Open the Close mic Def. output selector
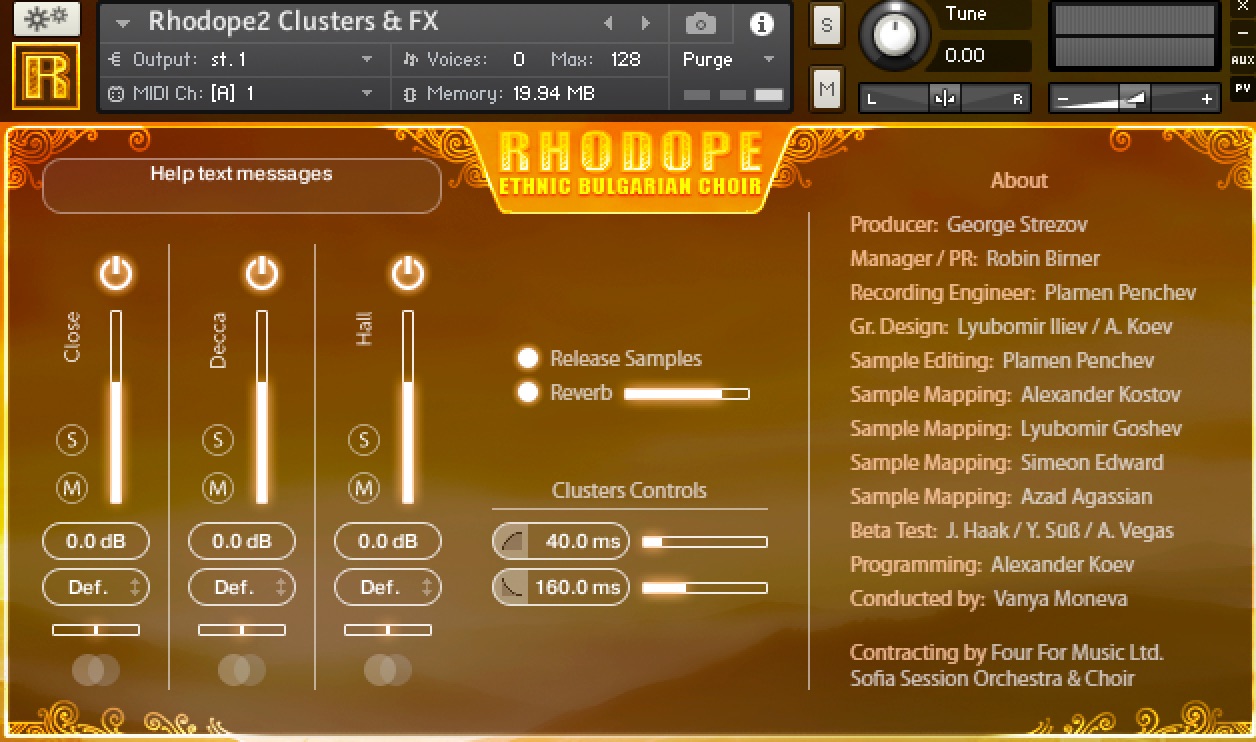Image resolution: width=1256 pixels, height=742 pixels. 96,587
